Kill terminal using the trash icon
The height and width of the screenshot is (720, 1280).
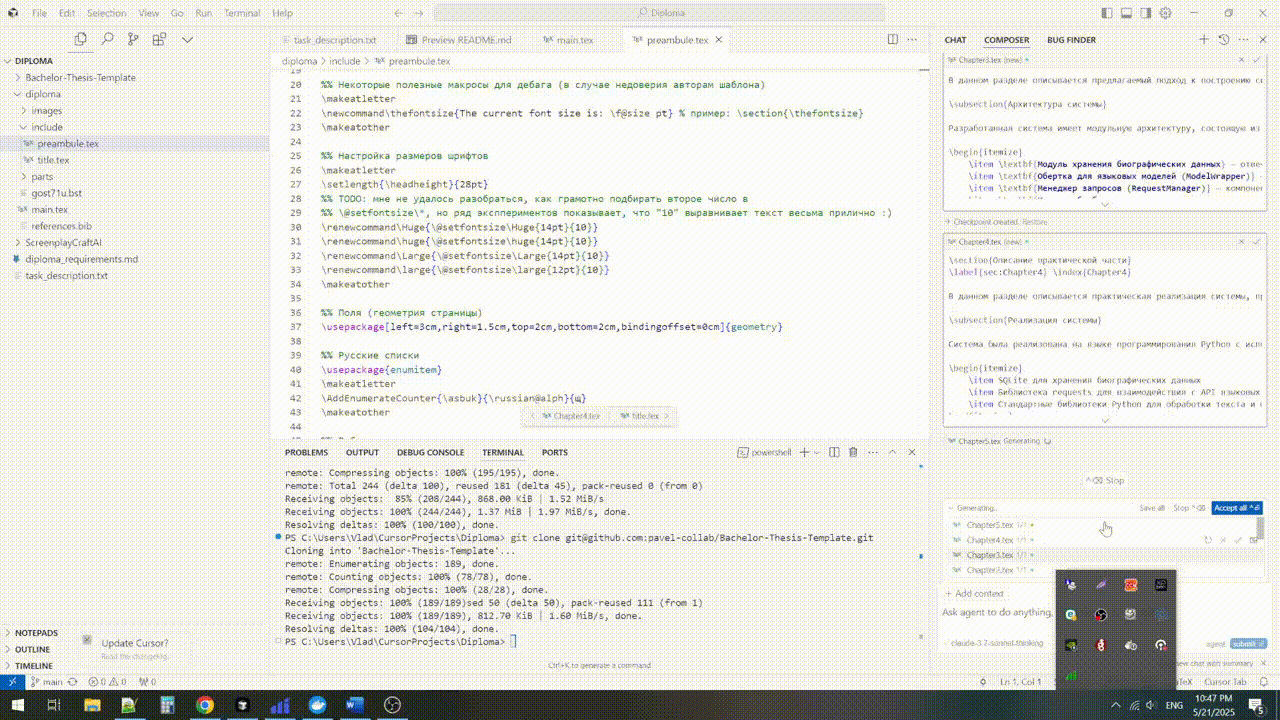coord(853,452)
